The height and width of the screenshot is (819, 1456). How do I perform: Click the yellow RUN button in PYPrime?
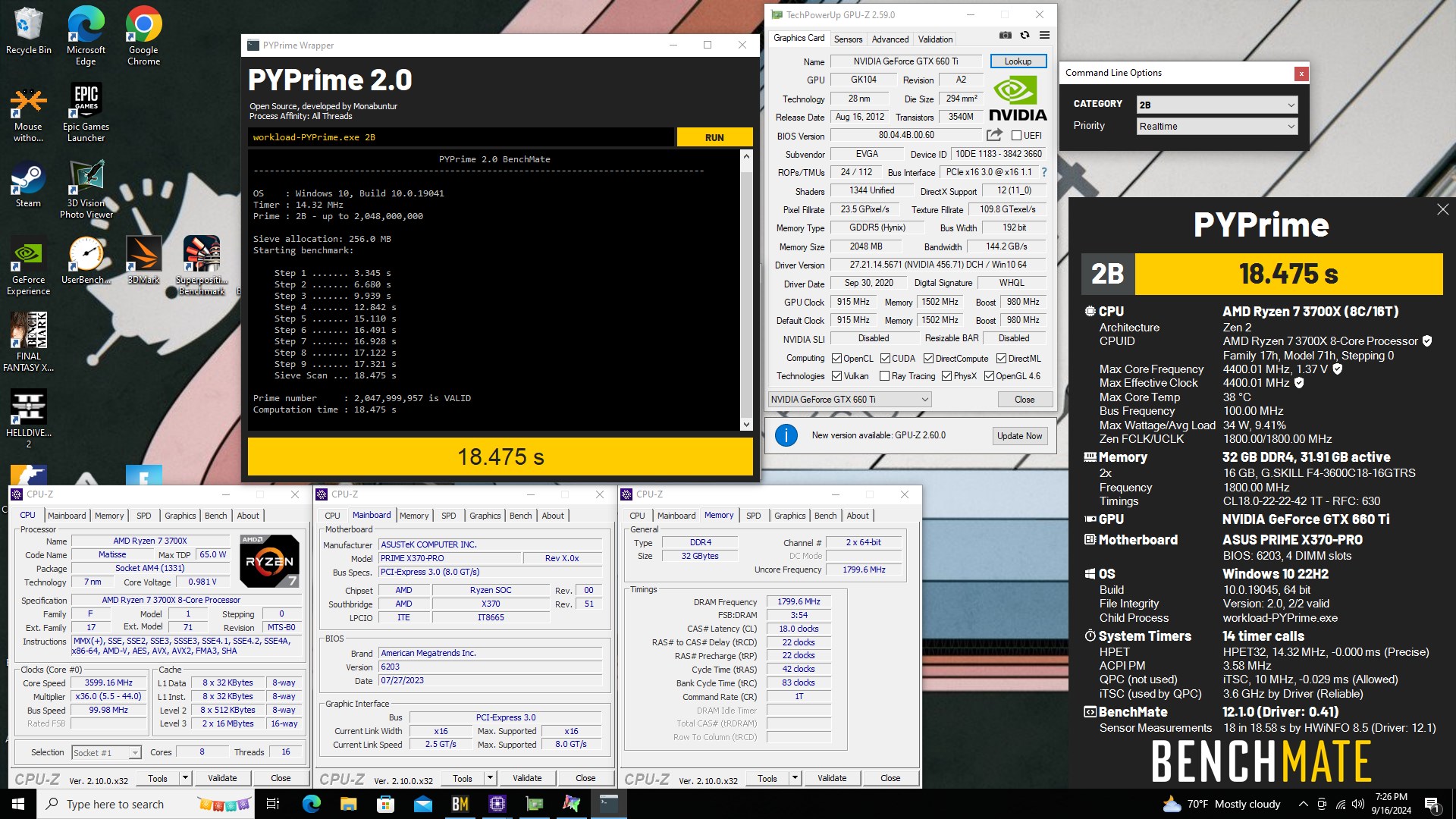click(x=714, y=137)
